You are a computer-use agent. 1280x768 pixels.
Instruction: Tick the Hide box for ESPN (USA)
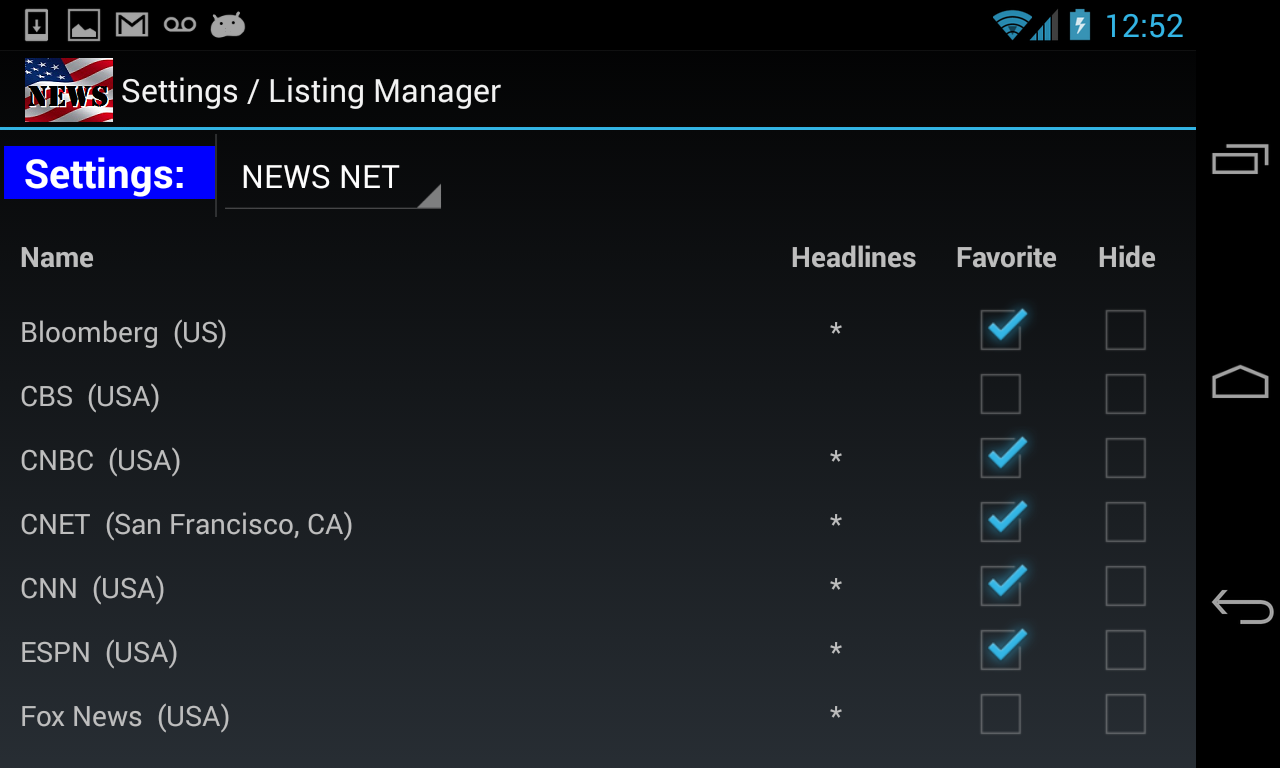click(1125, 650)
